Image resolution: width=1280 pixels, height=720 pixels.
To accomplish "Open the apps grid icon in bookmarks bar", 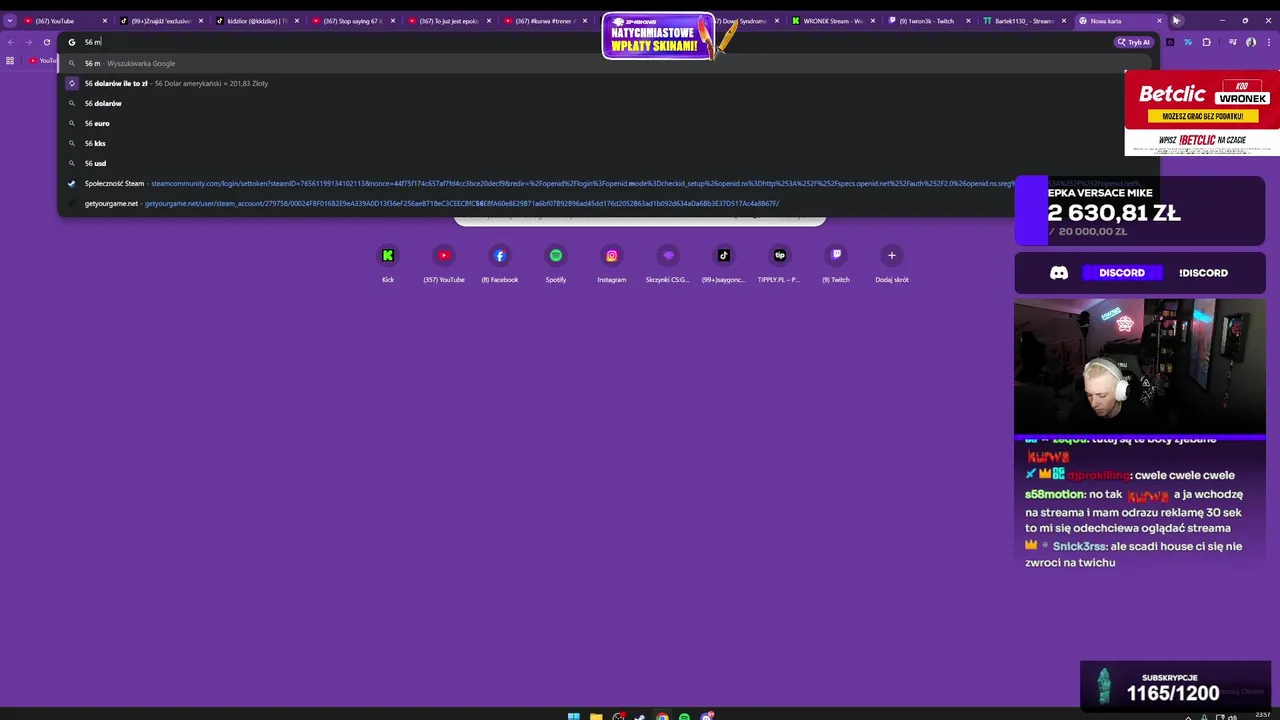I will (10, 61).
